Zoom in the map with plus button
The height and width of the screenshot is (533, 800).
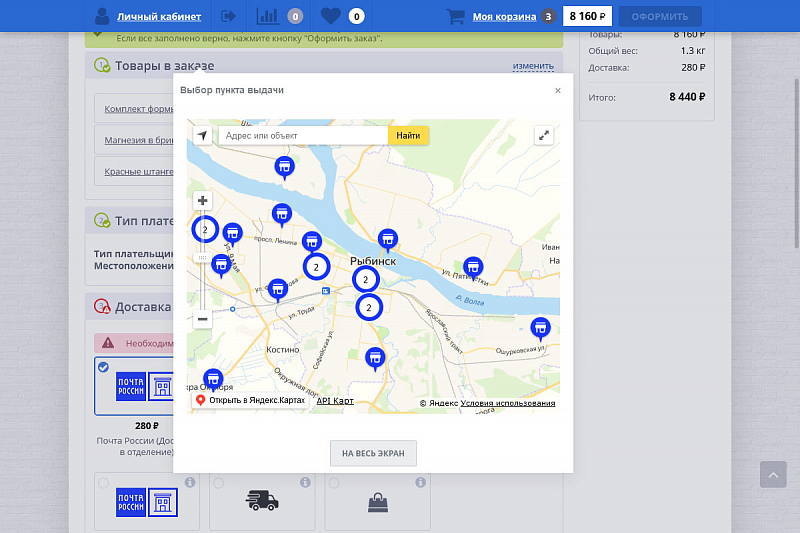(203, 200)
